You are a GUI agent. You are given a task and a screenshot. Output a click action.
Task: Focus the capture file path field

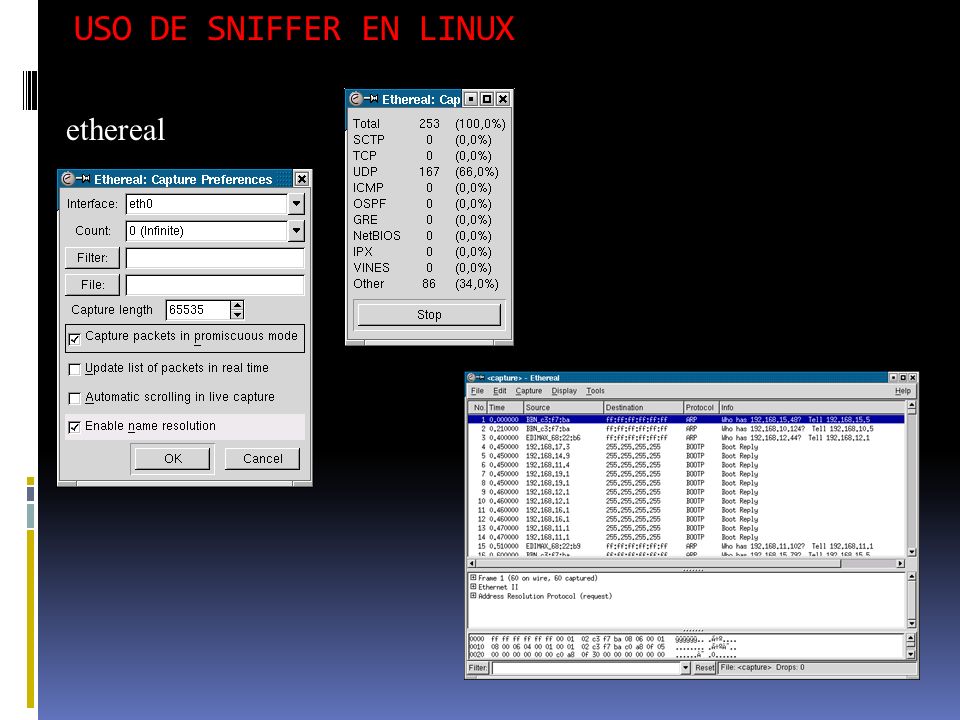click(215, 285)
